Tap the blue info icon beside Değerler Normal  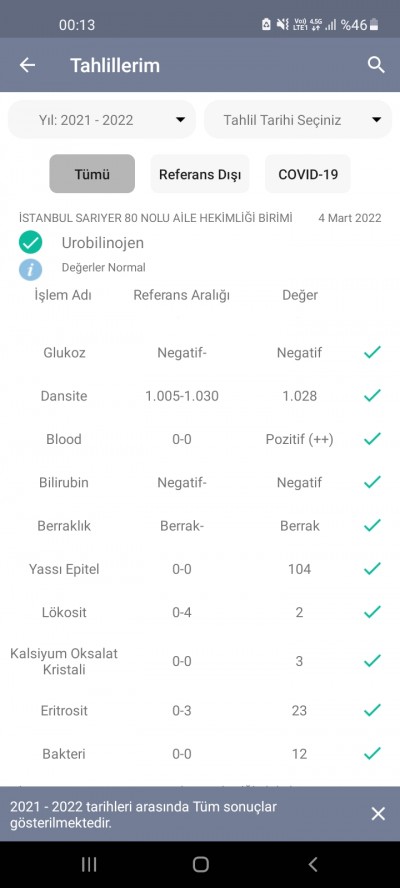click(30, 269)
